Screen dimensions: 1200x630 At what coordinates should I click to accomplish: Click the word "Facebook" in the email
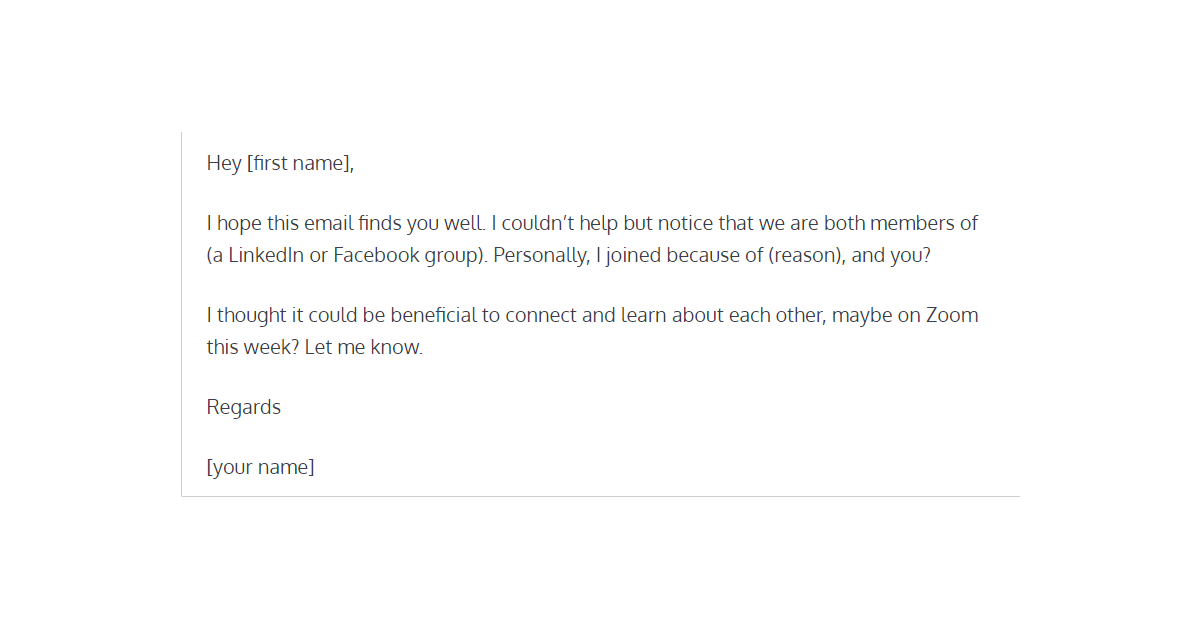(376, 255)
